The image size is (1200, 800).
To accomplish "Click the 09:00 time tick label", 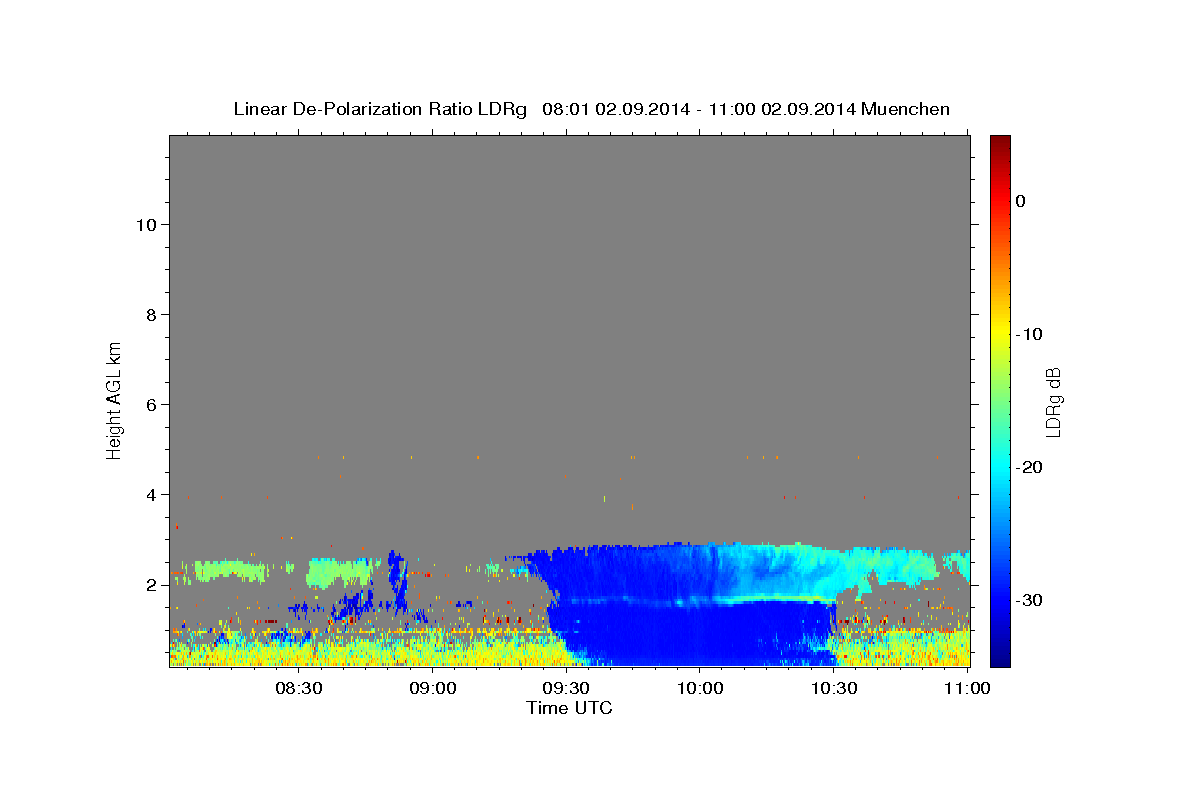I will point(433,688).
